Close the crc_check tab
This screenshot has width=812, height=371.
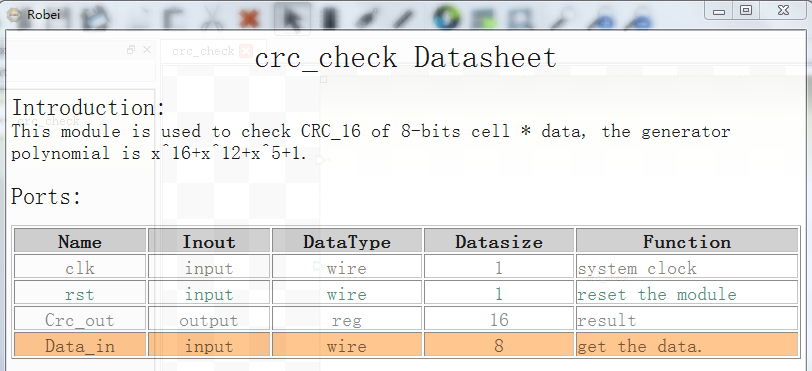pos(246,51)
